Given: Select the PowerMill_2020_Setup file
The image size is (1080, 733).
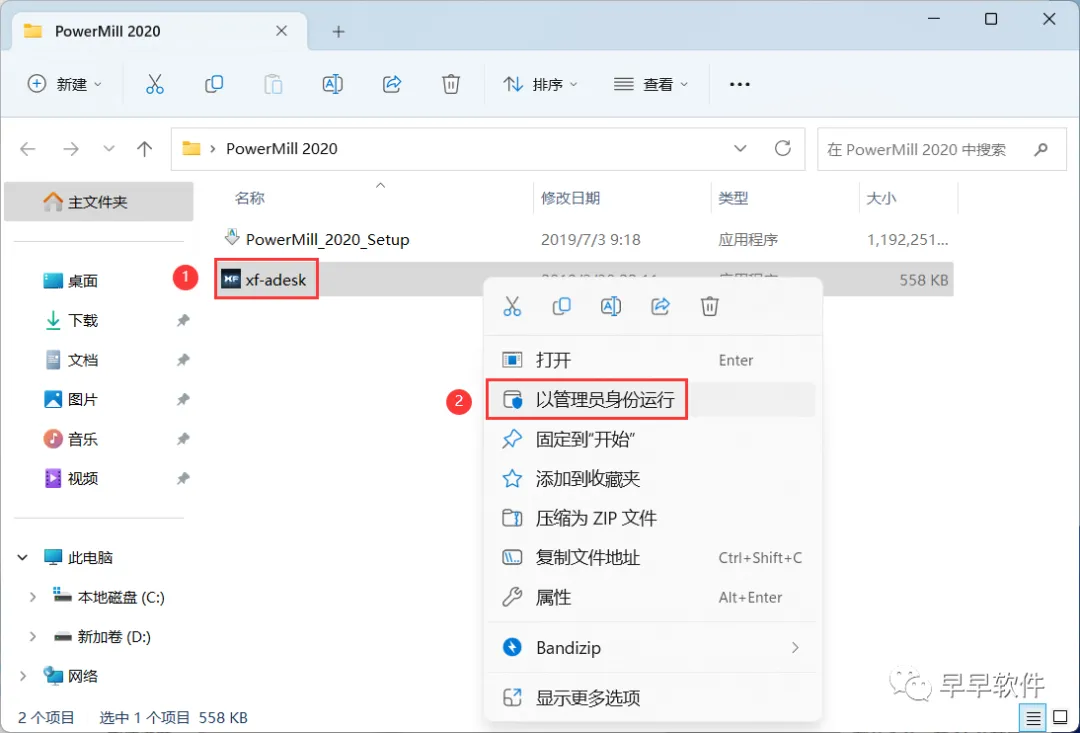Looking at the screenshot, I should pyautogui.click(x=327, y=239).
